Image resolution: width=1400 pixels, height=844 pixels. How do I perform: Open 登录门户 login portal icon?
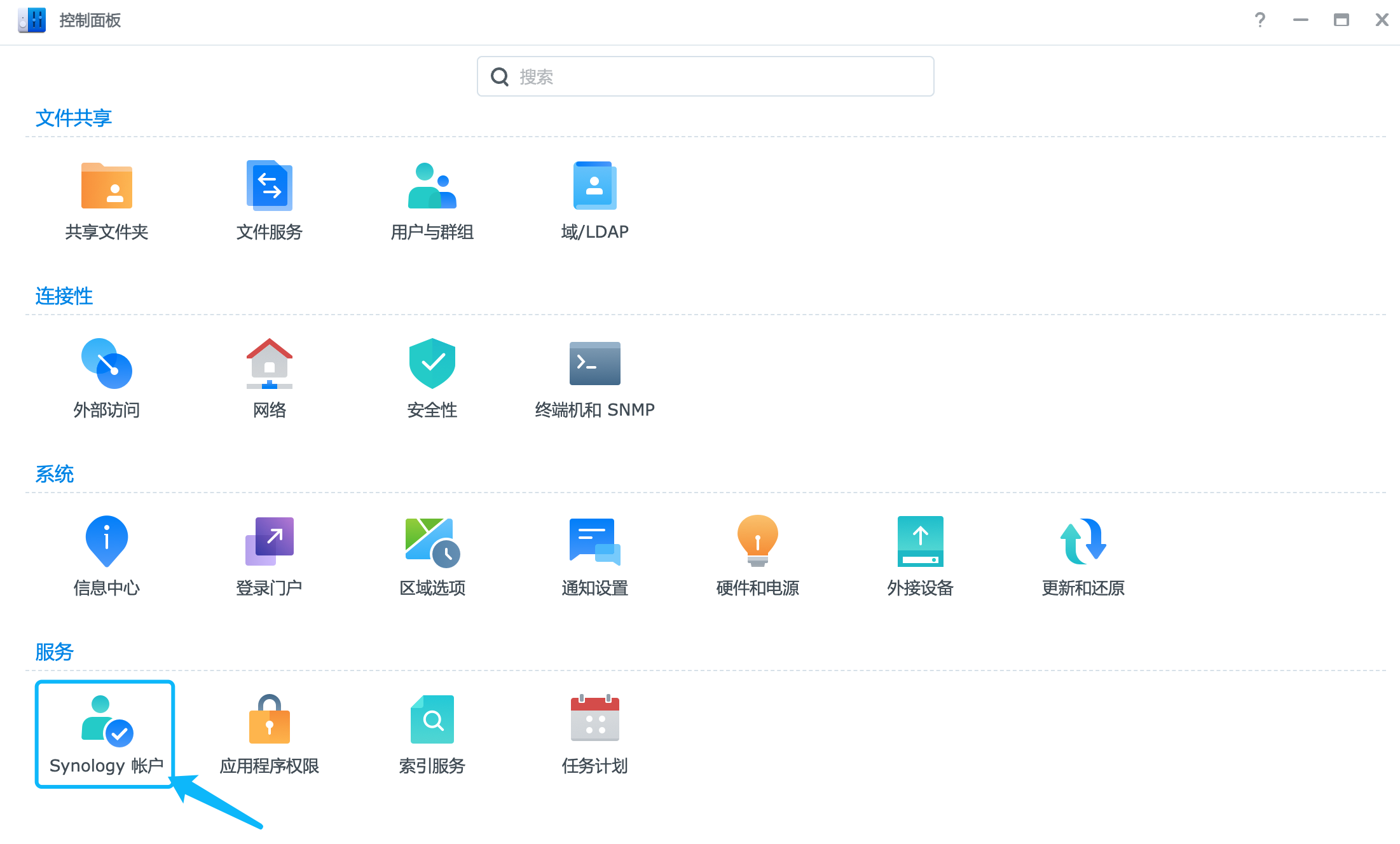click(270, 541)
